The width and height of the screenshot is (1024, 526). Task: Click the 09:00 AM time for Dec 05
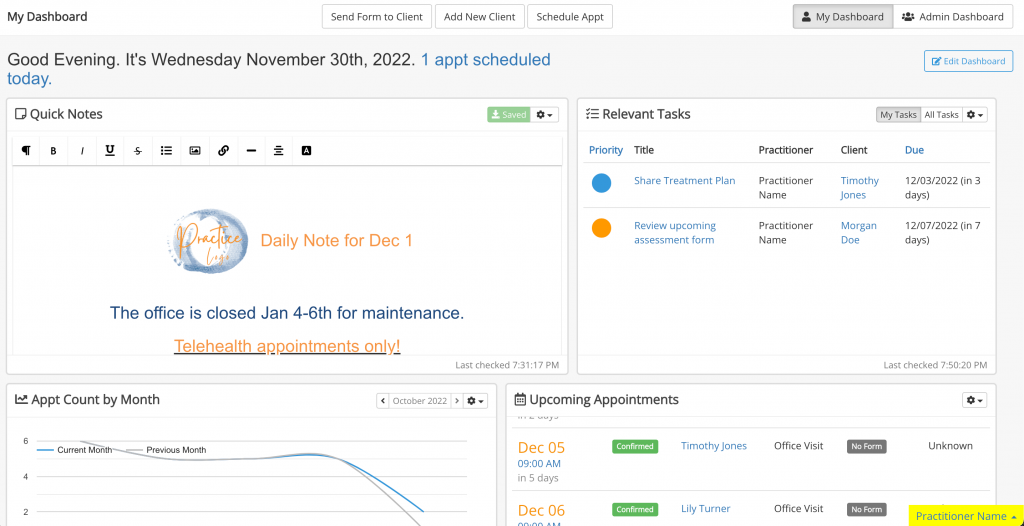pyautogui.click(x=539, y=464)
